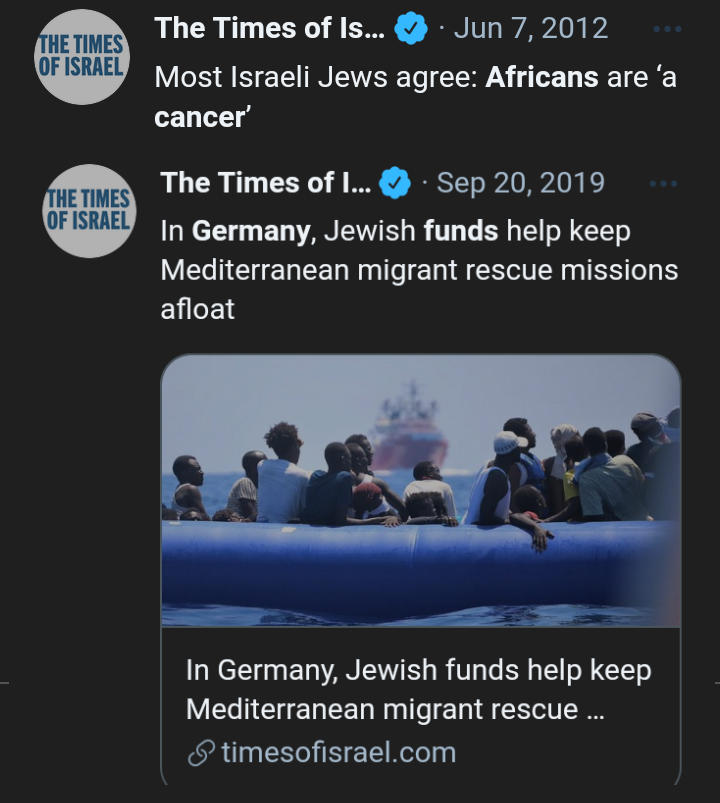This screenshot has height=803, width=720.
Task: Click the bold word 'Africans'
Action: [542, 77]
